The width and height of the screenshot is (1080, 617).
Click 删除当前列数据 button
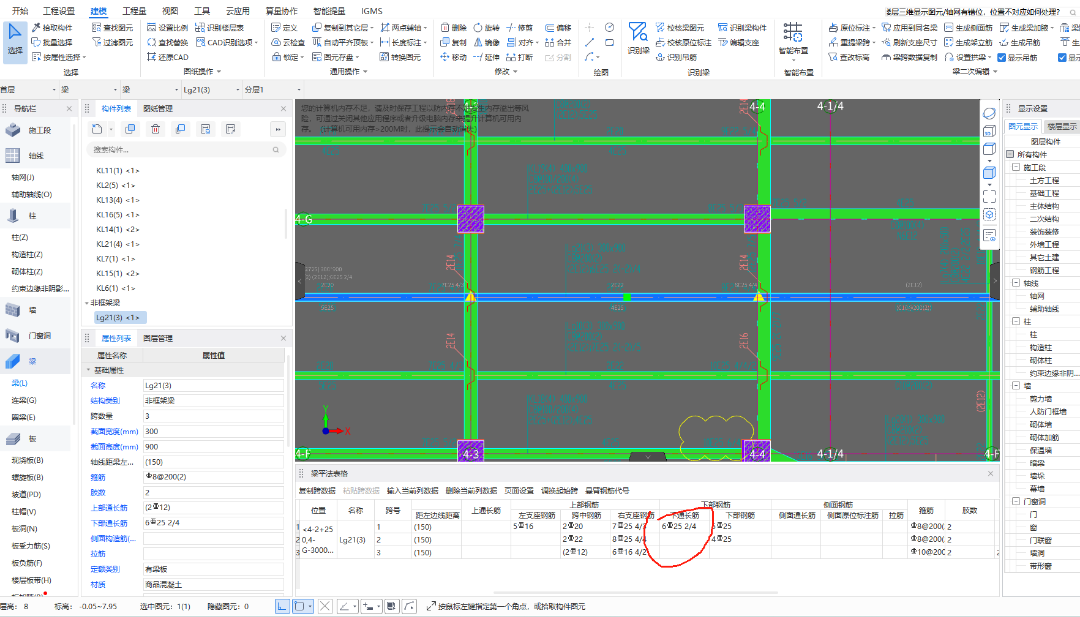click(x=471, y=491)
